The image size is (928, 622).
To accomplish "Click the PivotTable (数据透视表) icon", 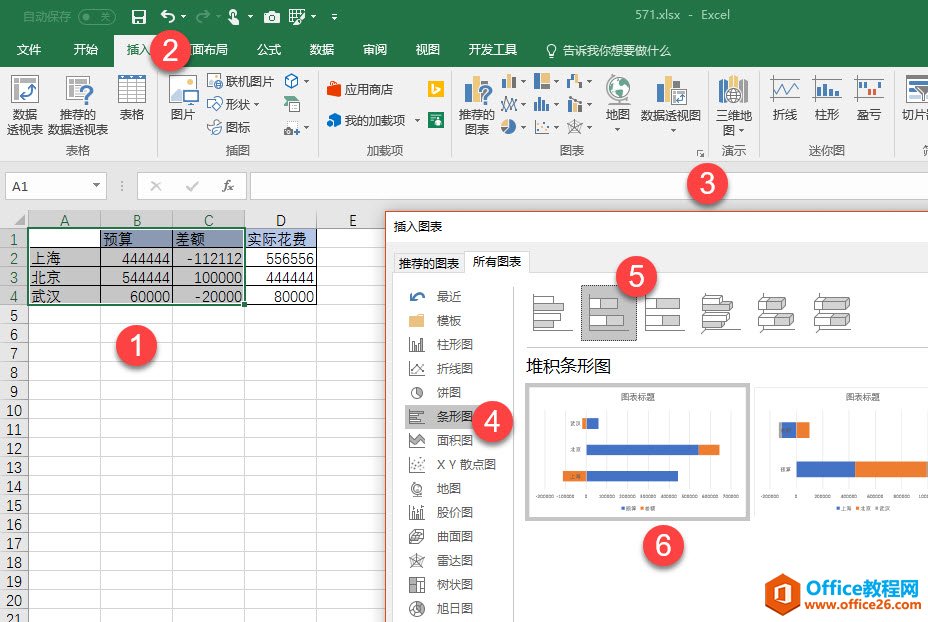I will tap(25, 105).
